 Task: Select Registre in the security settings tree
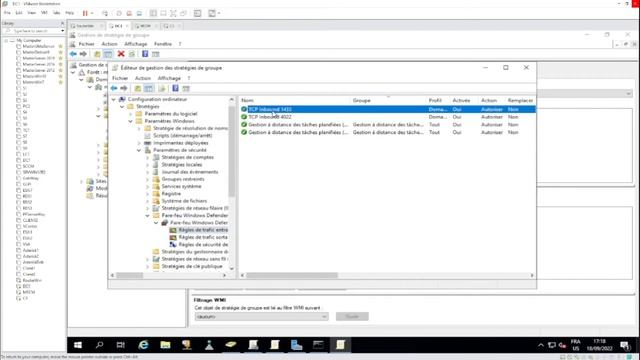point(171,194)
